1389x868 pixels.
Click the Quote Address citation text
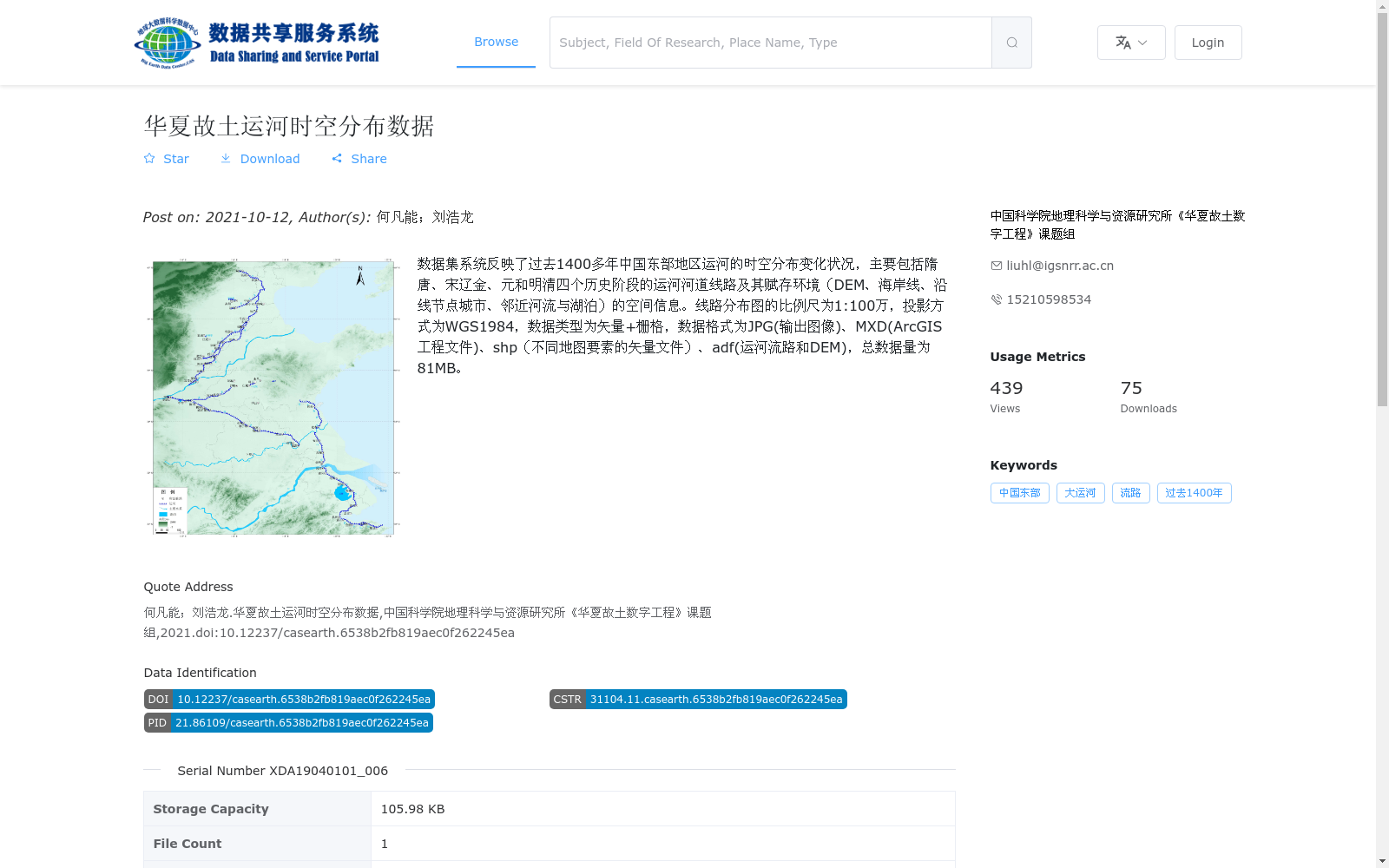point(428,622)
